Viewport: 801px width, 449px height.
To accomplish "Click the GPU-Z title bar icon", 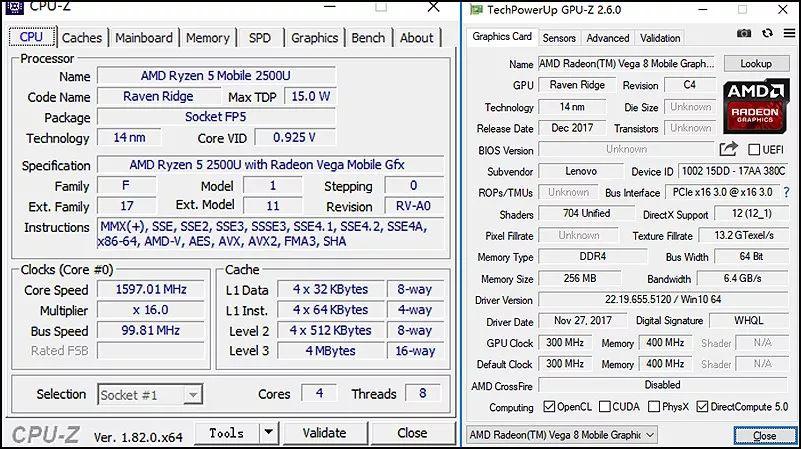I will click(x=476, y=10).
